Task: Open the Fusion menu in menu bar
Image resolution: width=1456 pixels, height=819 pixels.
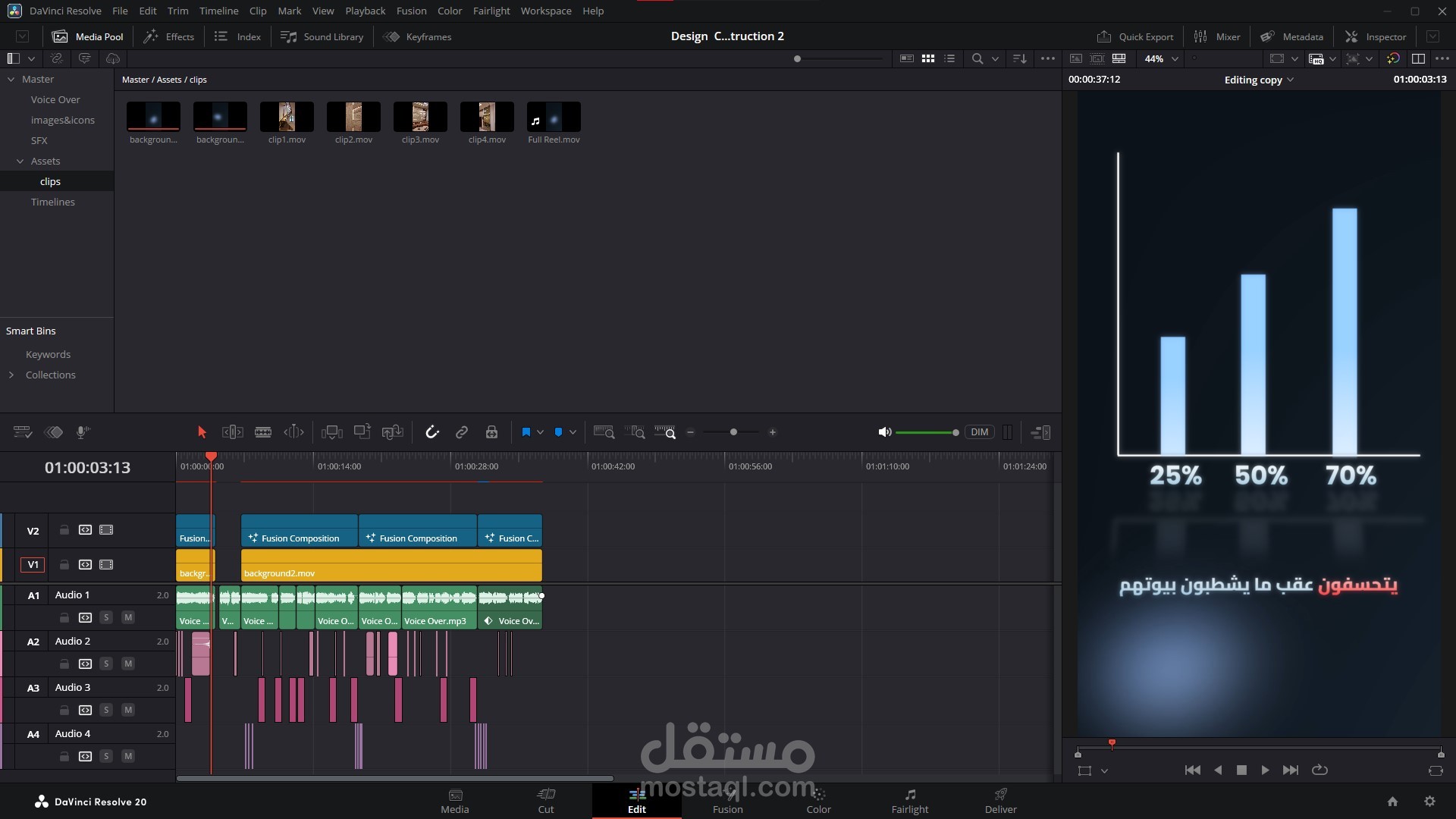Action: [411, 11]
